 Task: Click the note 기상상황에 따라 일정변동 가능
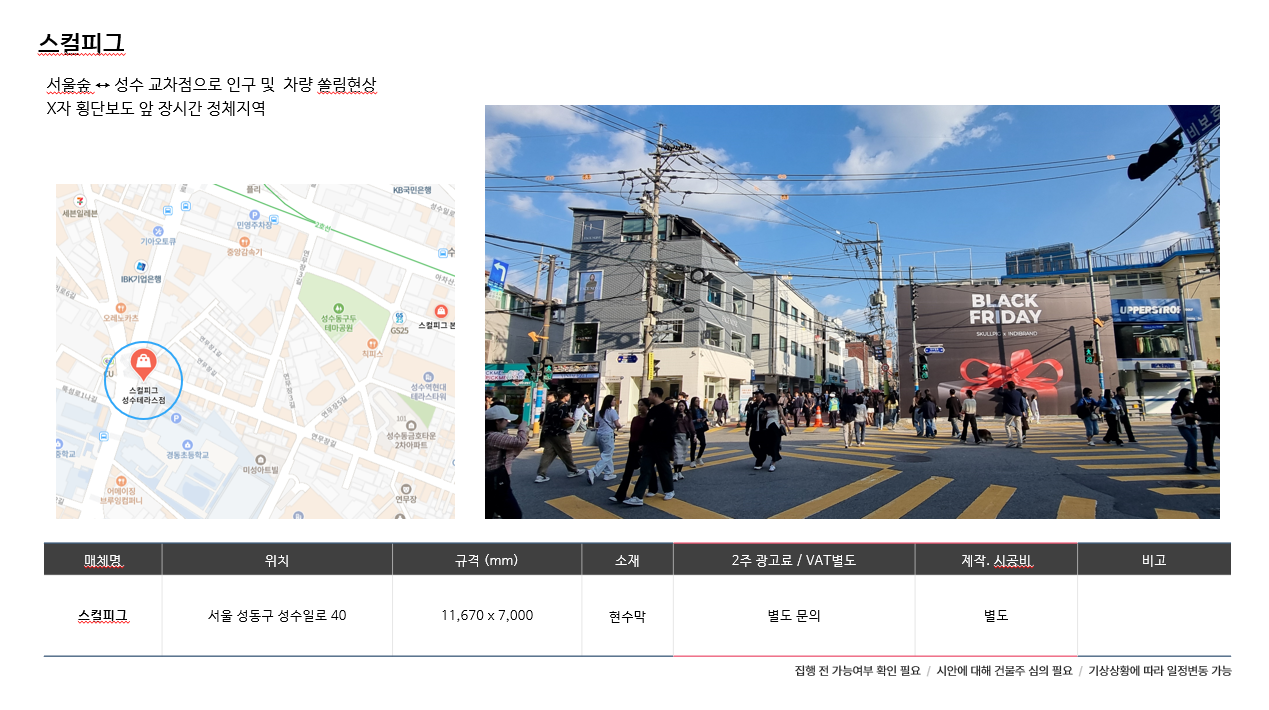point(1160,671)
